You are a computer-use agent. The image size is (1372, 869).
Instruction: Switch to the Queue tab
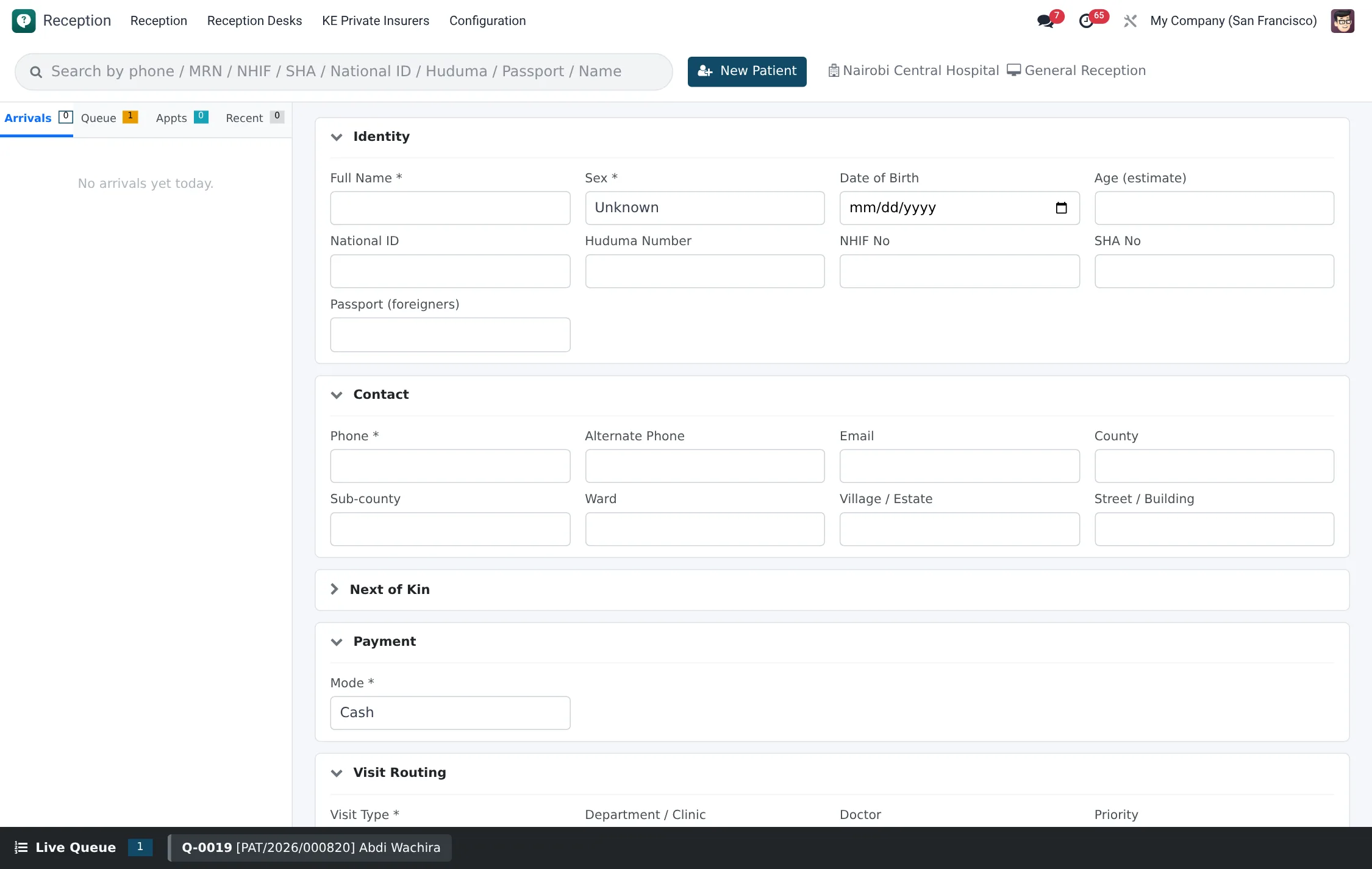coord(109,118)
